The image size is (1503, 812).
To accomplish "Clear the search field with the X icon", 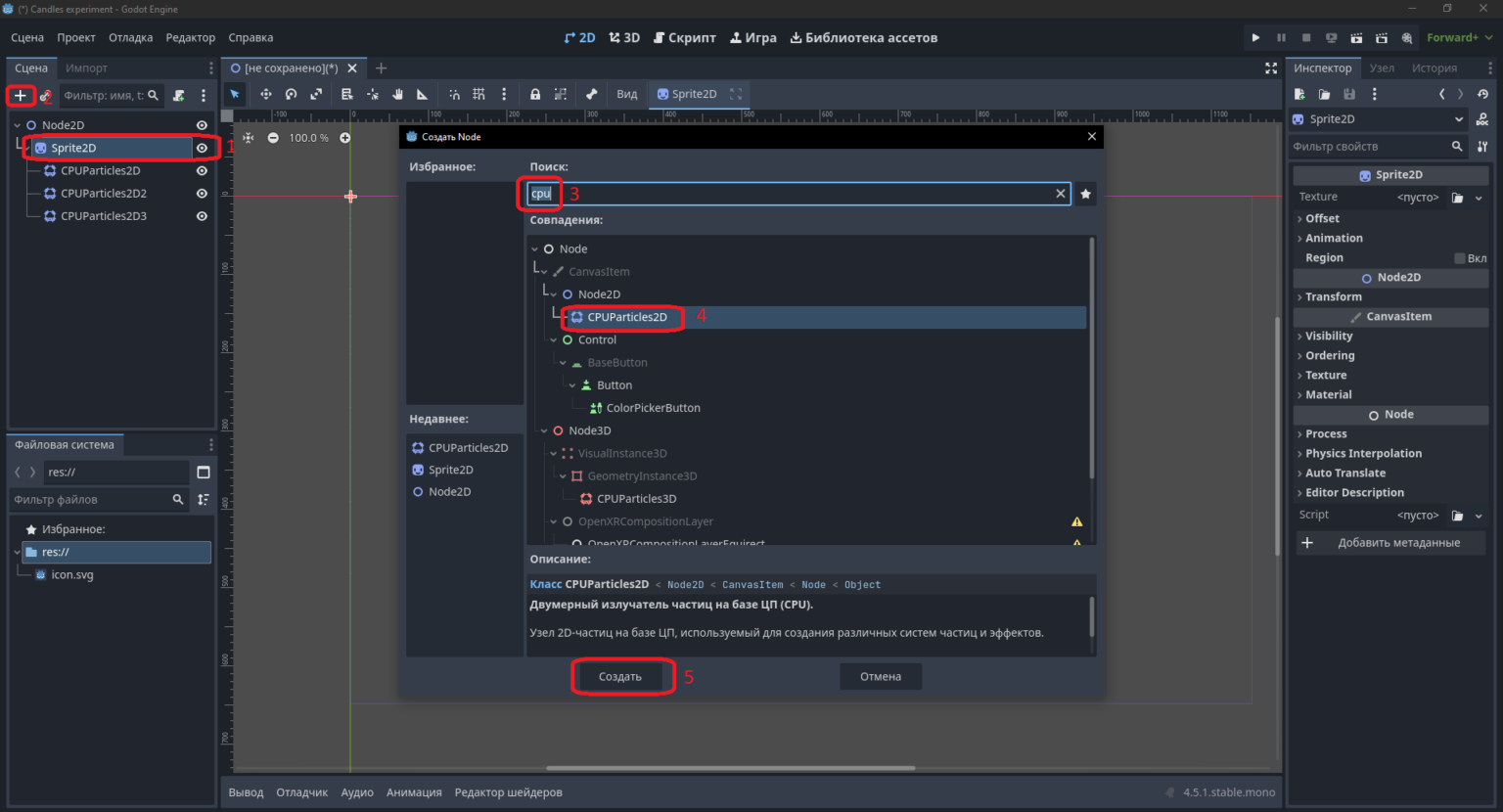I will (x=1060, y=194).
